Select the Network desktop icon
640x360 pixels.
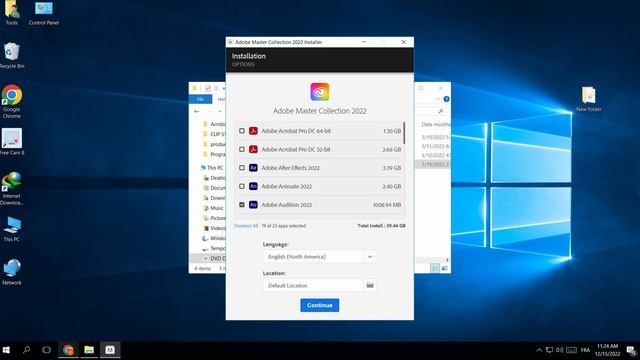[x=12, y=272]
